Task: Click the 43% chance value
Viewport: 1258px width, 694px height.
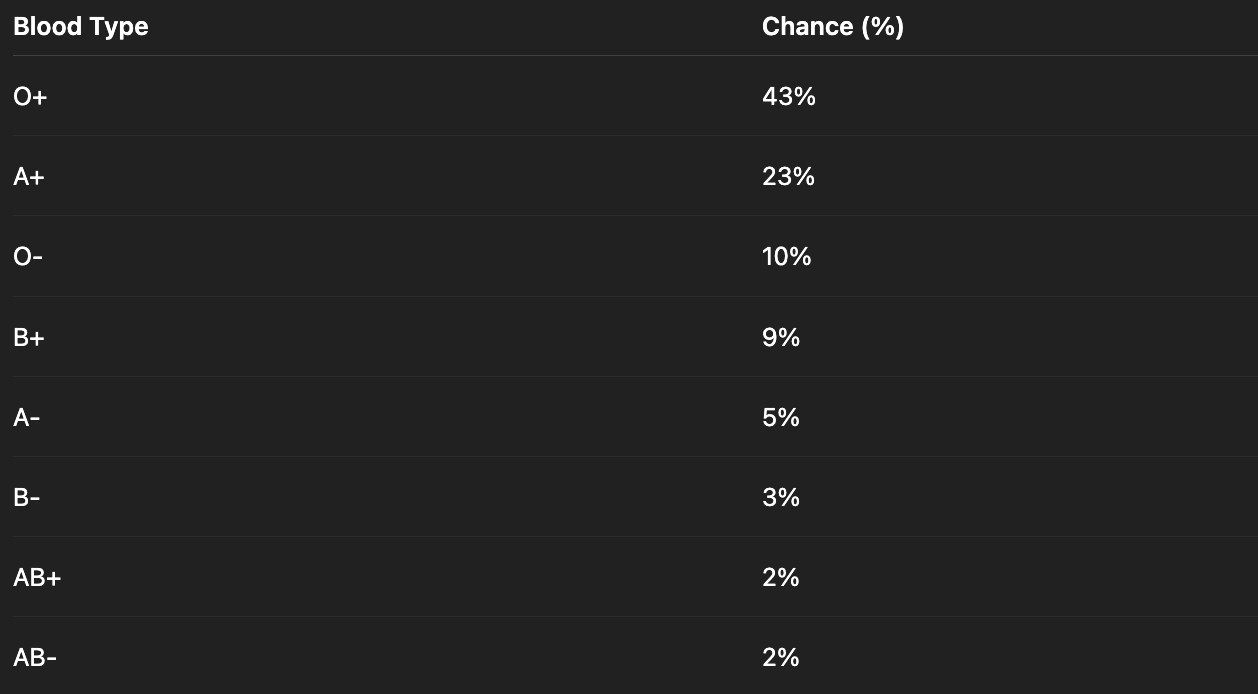Action: (x=788, y=97)
